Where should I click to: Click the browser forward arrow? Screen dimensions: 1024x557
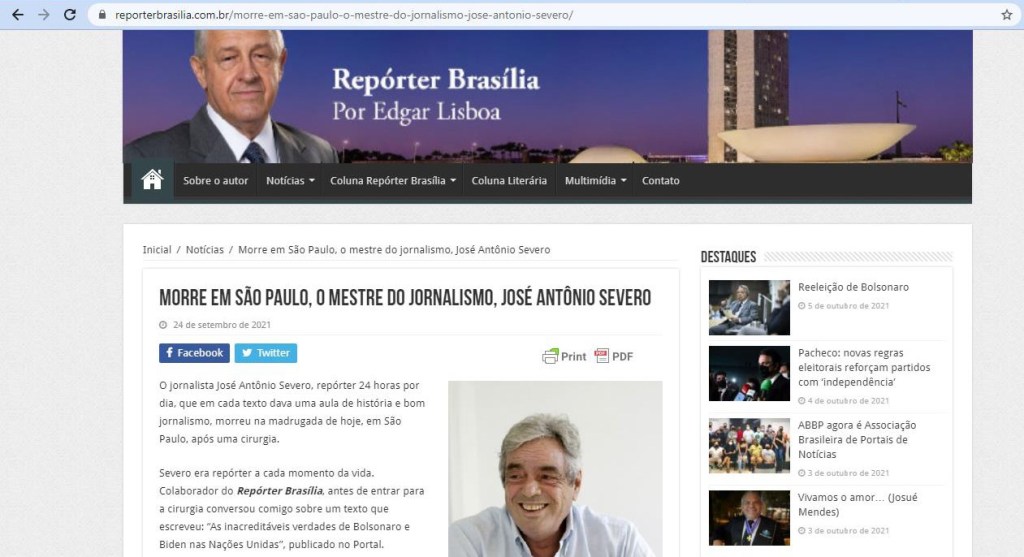(43, 15)
